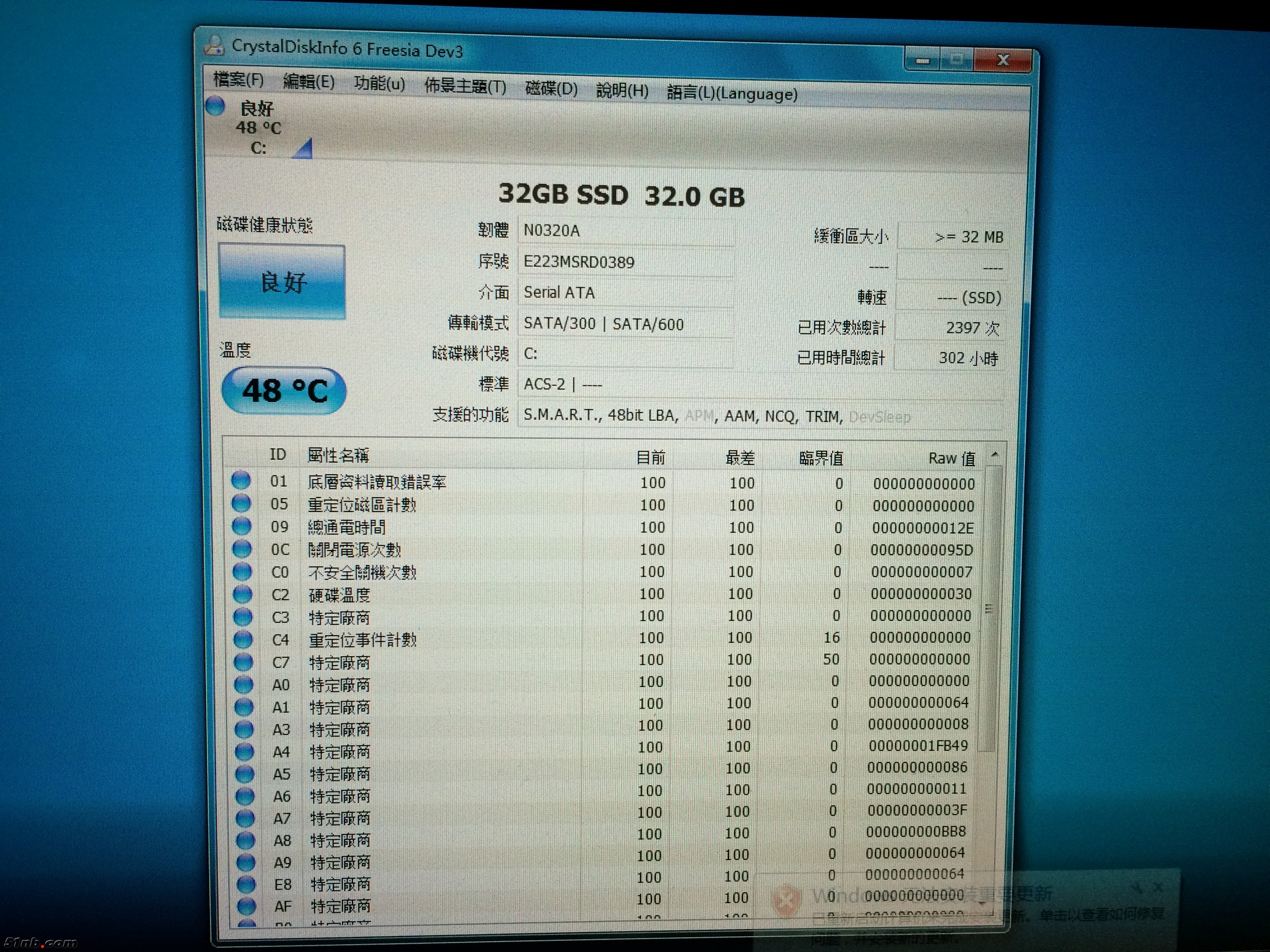The height and width of the screenshot is (952, 1270).
Task: Click the 臨界值 column header
Action: pos(821,458)
